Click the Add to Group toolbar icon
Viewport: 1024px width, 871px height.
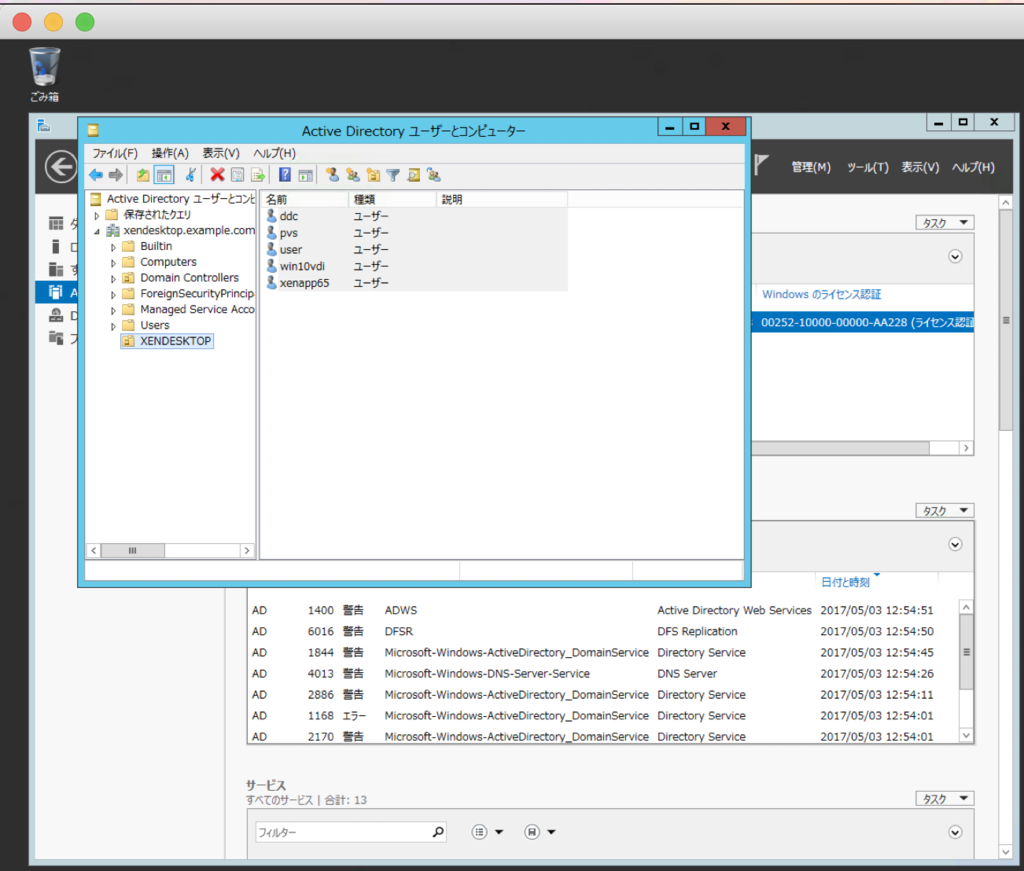434,175
